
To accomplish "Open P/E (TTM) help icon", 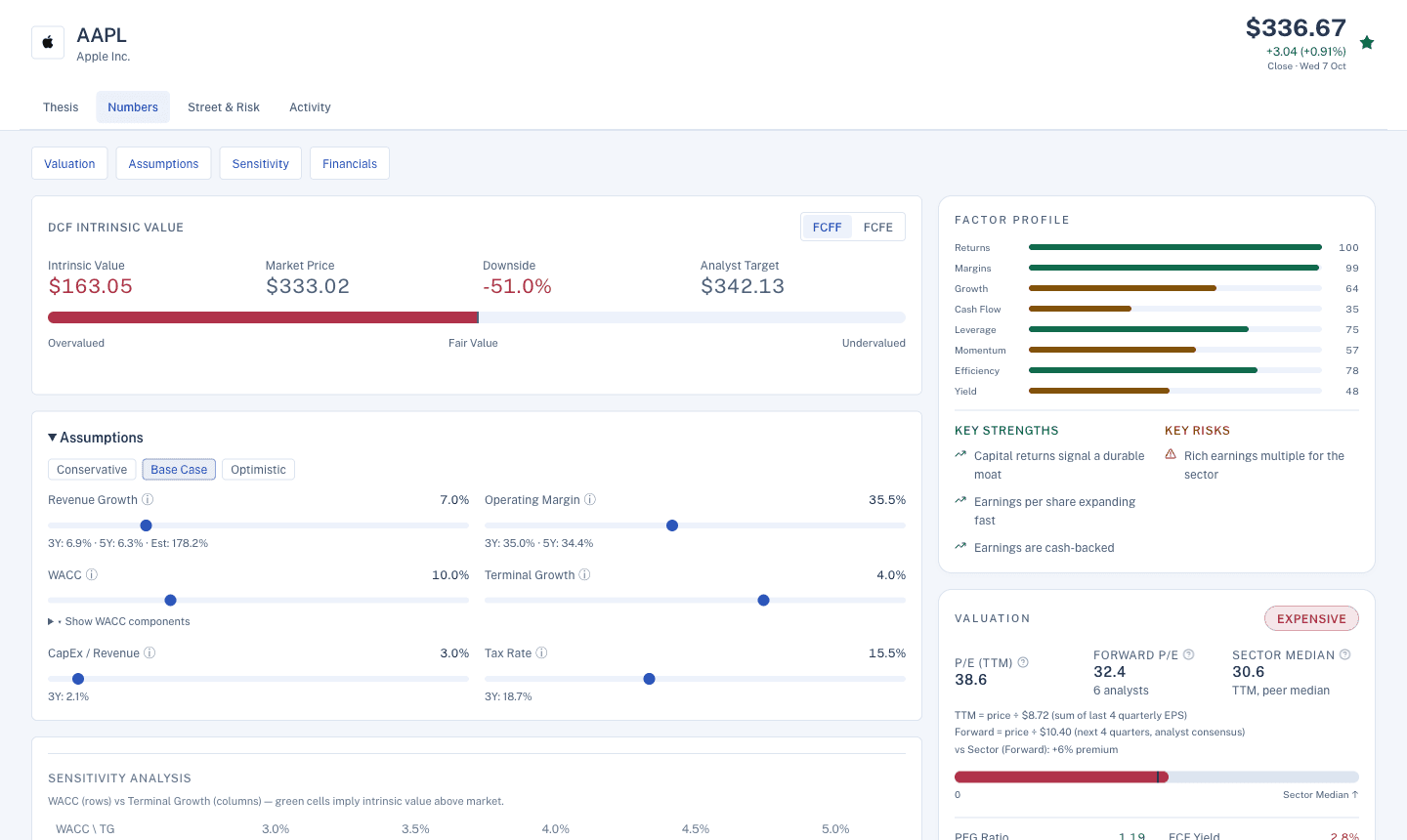I will [1023, 662].
